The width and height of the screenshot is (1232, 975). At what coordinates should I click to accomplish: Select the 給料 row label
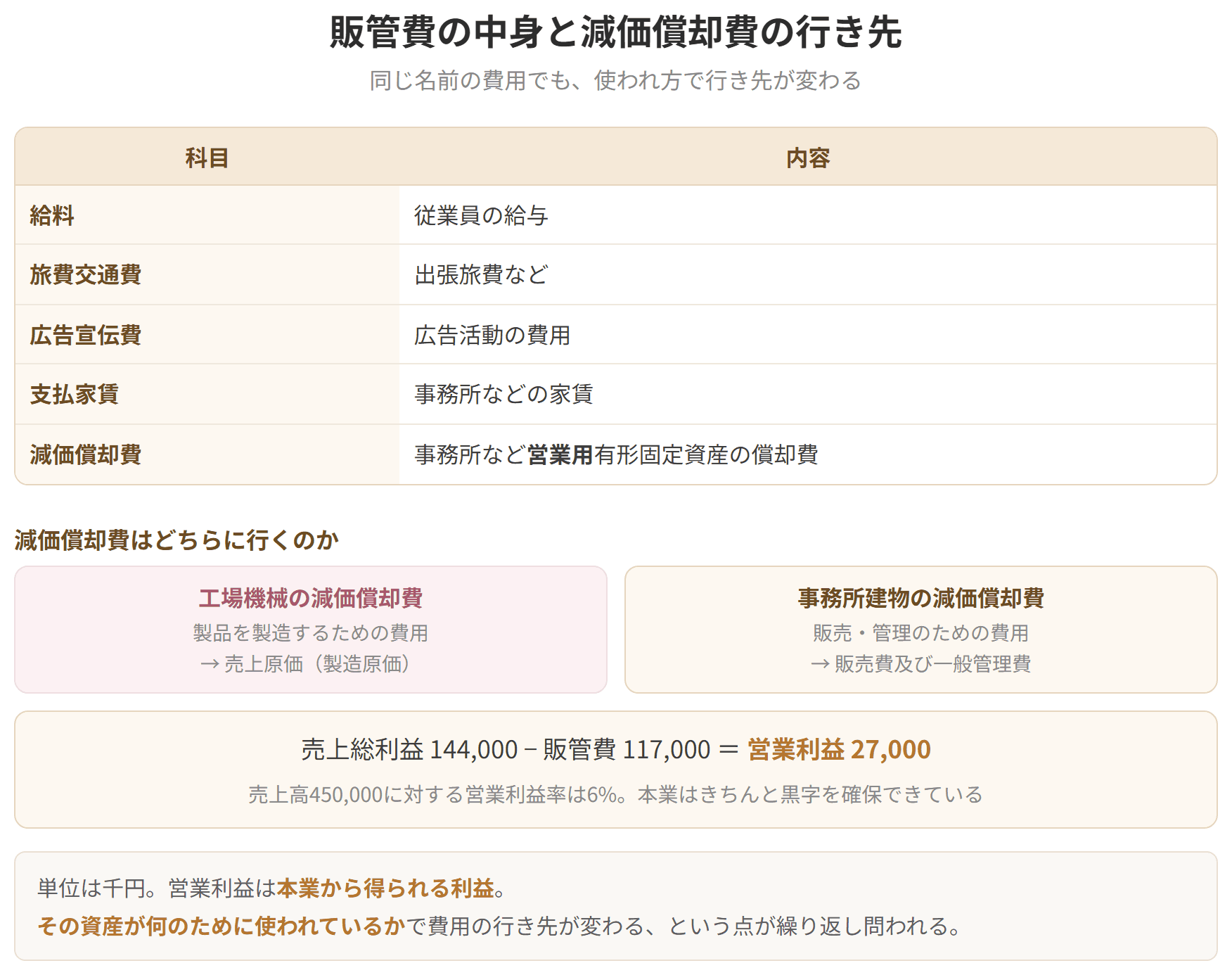(52, 215)
